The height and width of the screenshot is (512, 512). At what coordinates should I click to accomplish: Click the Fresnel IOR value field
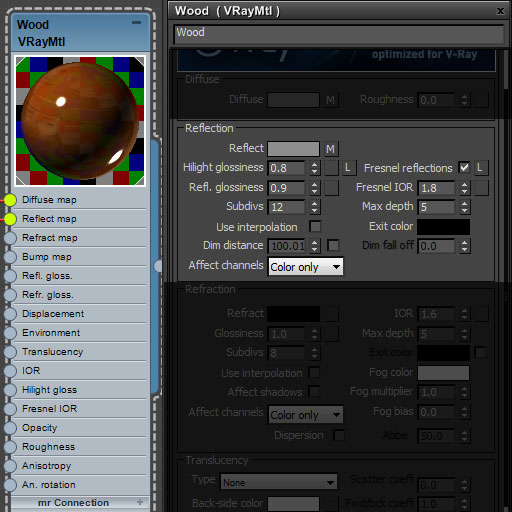[x=437, y=188]
